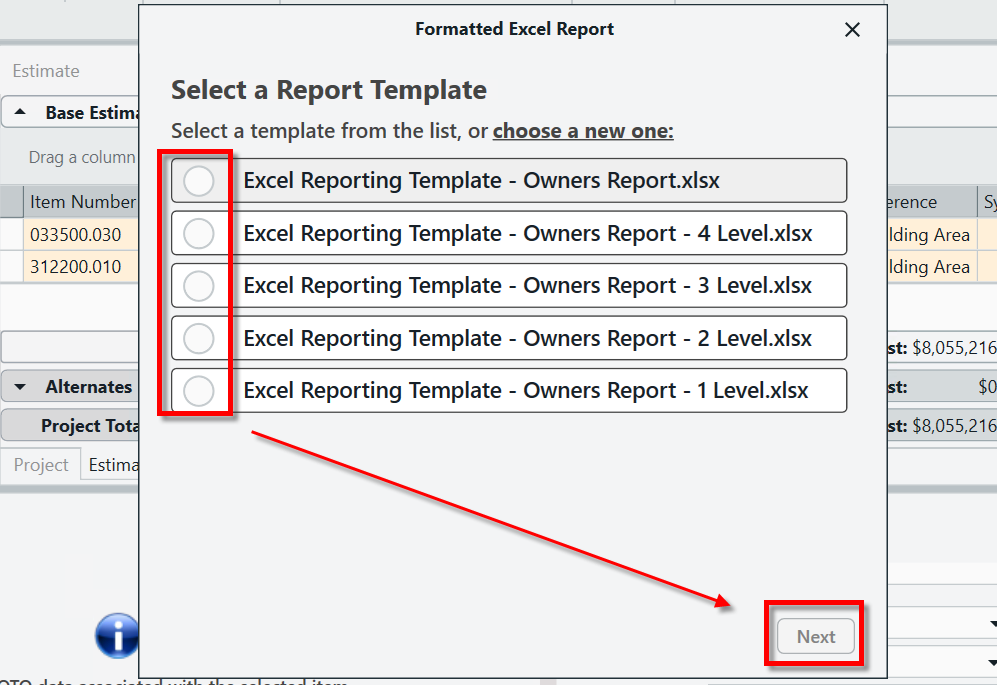Viewport: 997px width, 685px height.
Task: Collapse the Base Estimate section
Action: coord(22,111)
